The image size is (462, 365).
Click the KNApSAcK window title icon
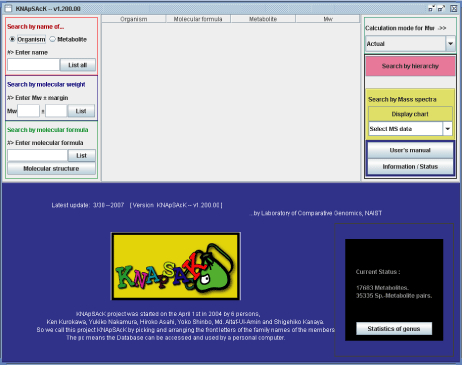pyautogui.click(x=8, y=9)
